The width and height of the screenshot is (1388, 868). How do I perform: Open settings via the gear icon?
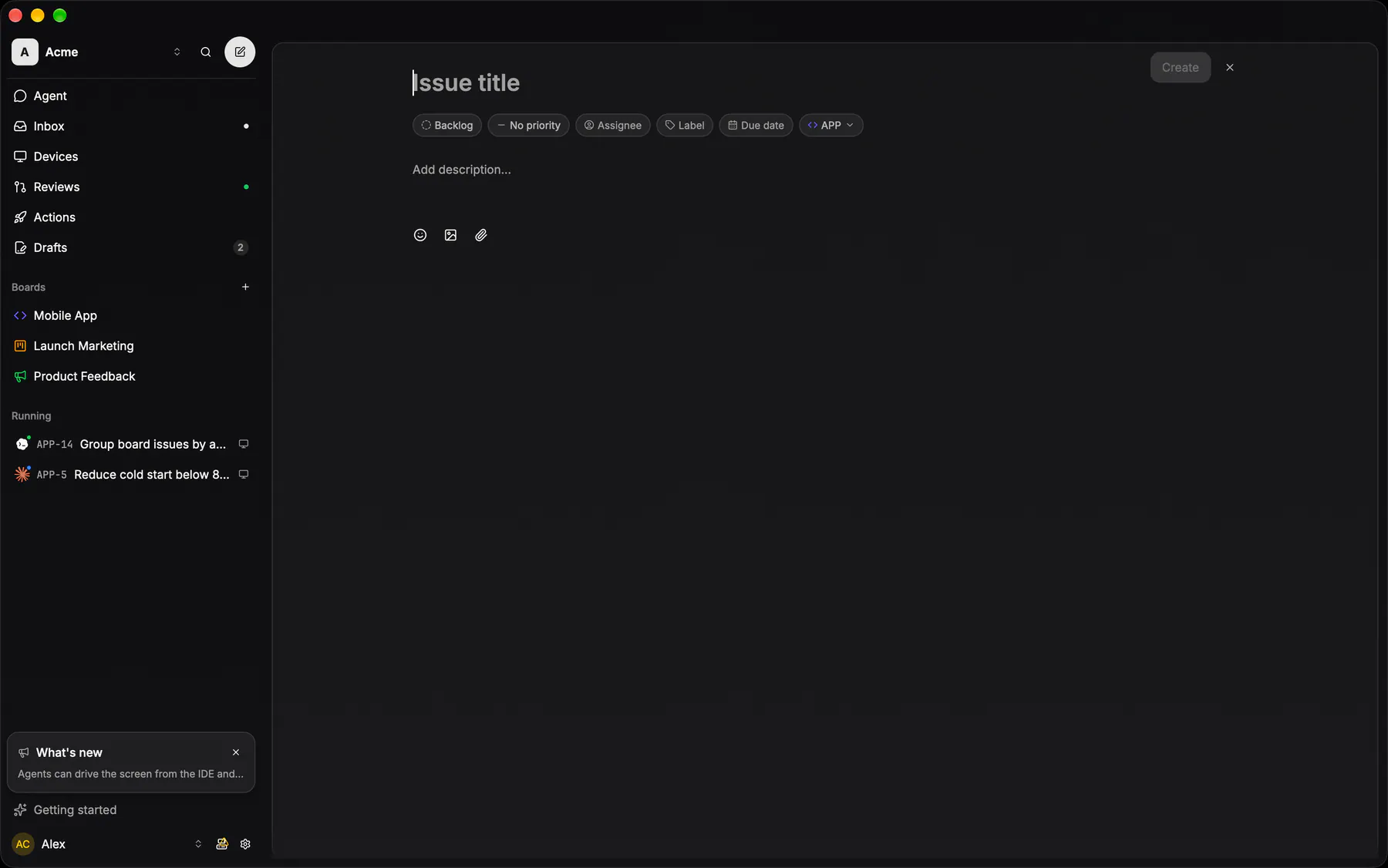[245, 844]
